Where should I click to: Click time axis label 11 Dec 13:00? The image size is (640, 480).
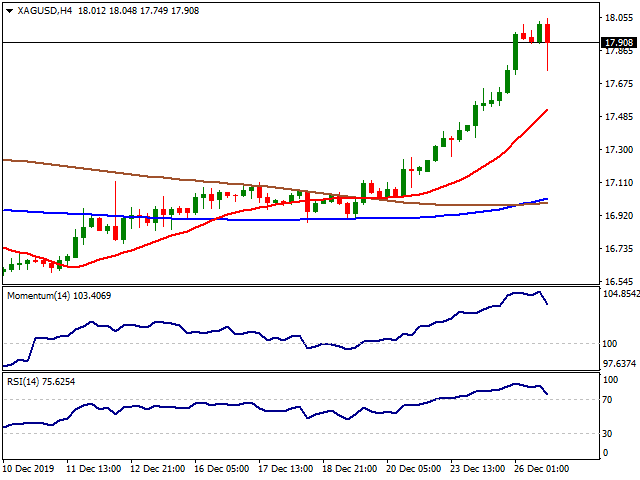[93, 468]
